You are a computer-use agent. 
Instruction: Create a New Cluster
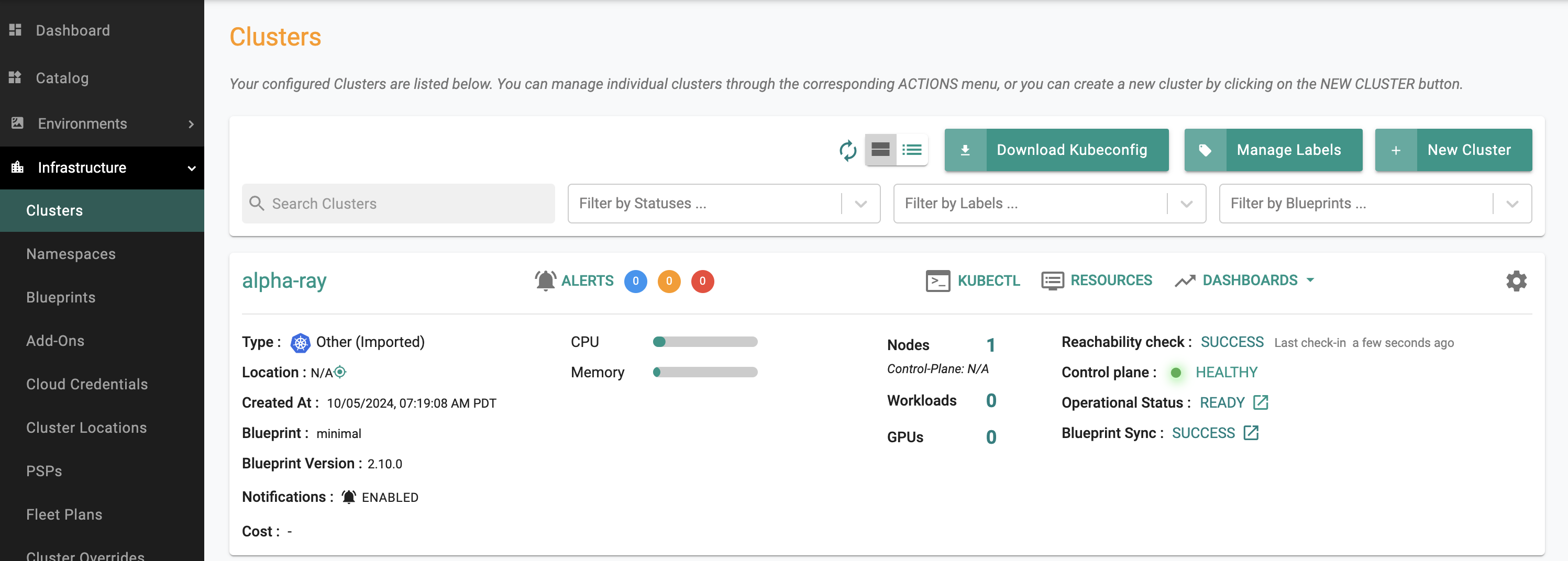[1453, 150]
